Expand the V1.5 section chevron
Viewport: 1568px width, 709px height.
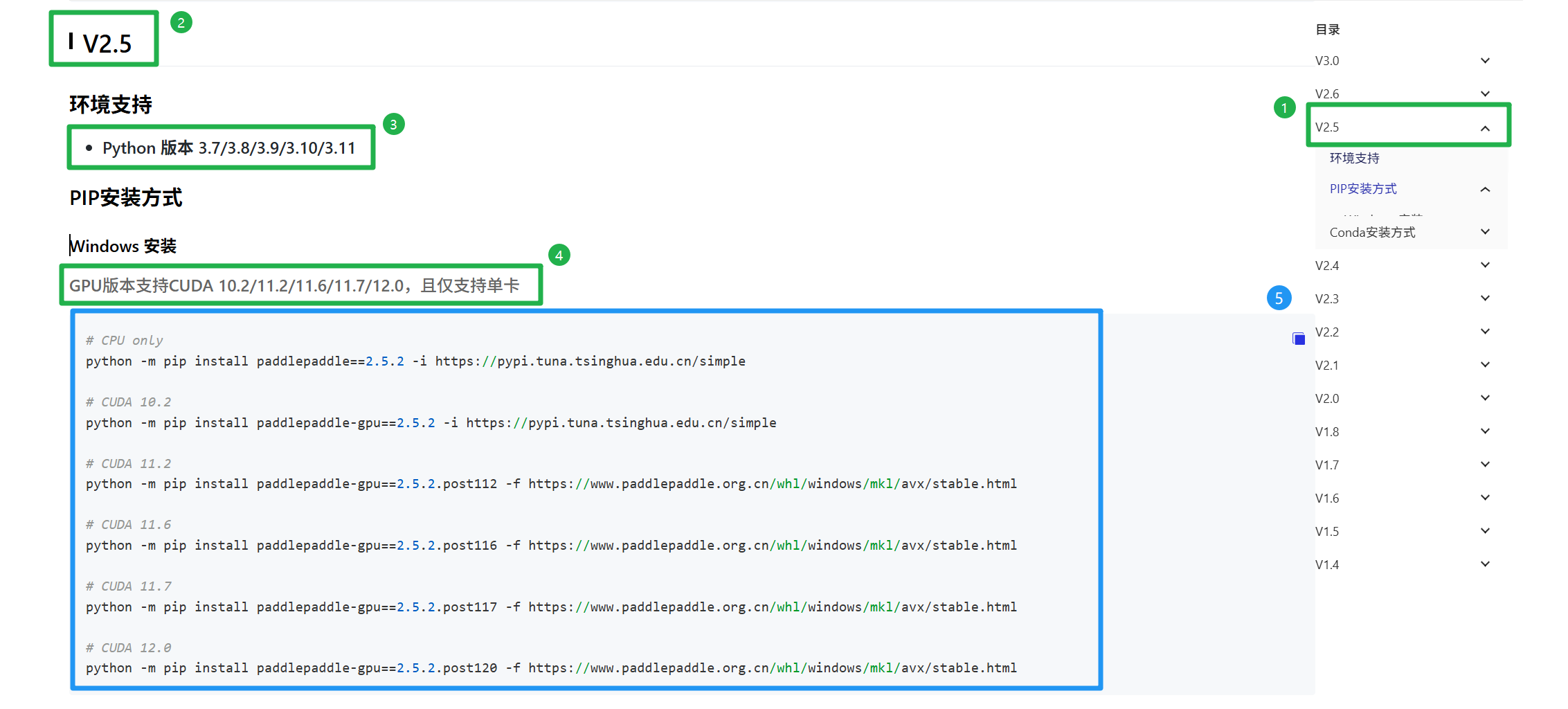(x=1485, y=530)
